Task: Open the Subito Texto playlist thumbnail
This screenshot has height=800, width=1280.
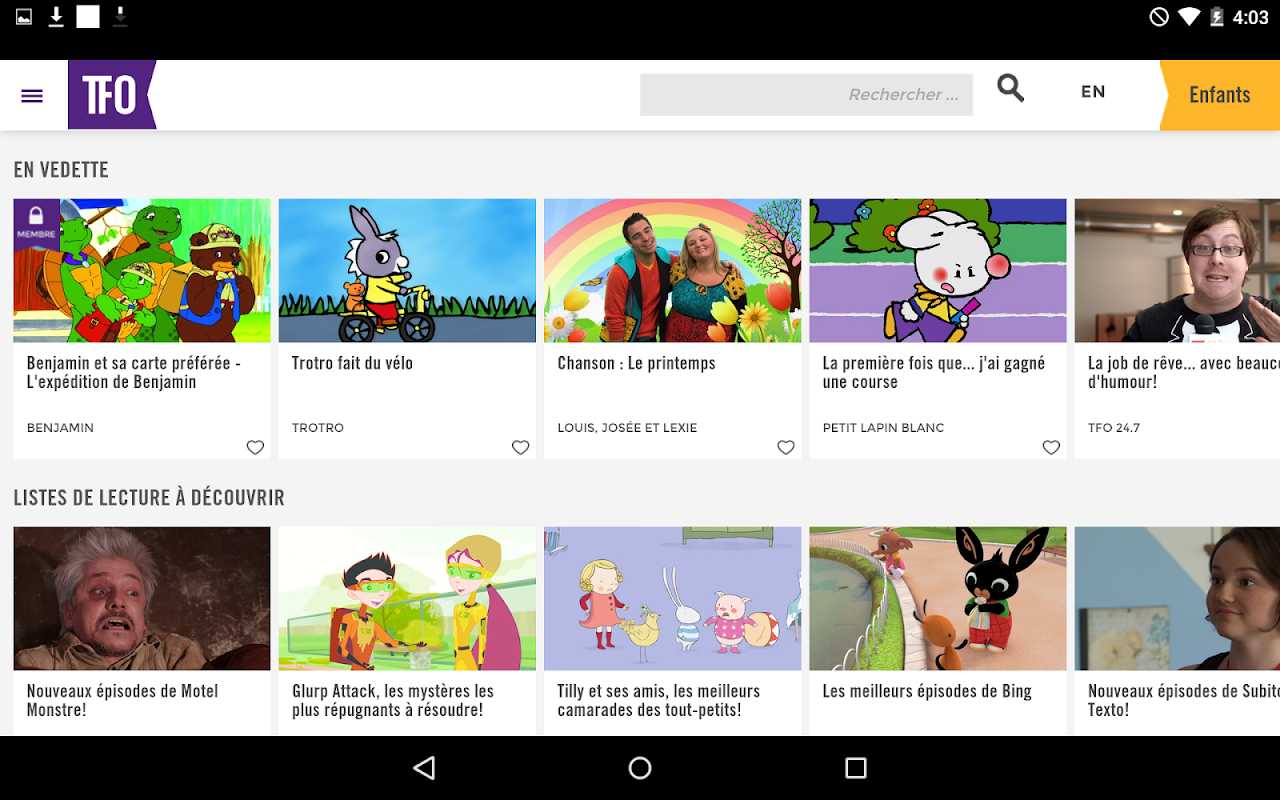Action: click(1177, 599)
